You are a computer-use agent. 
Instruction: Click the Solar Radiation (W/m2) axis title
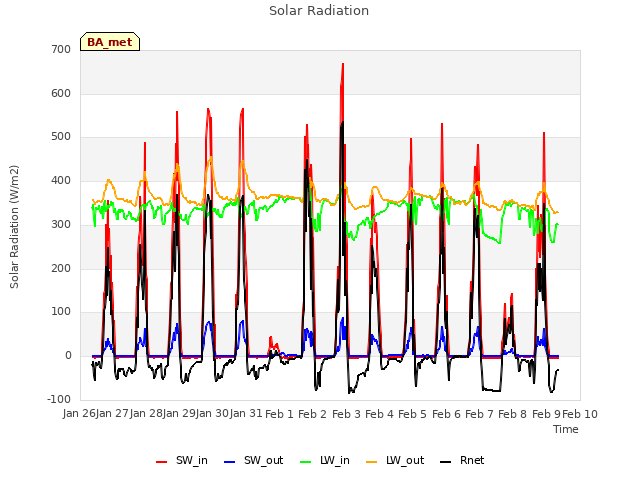coord(14,227)
